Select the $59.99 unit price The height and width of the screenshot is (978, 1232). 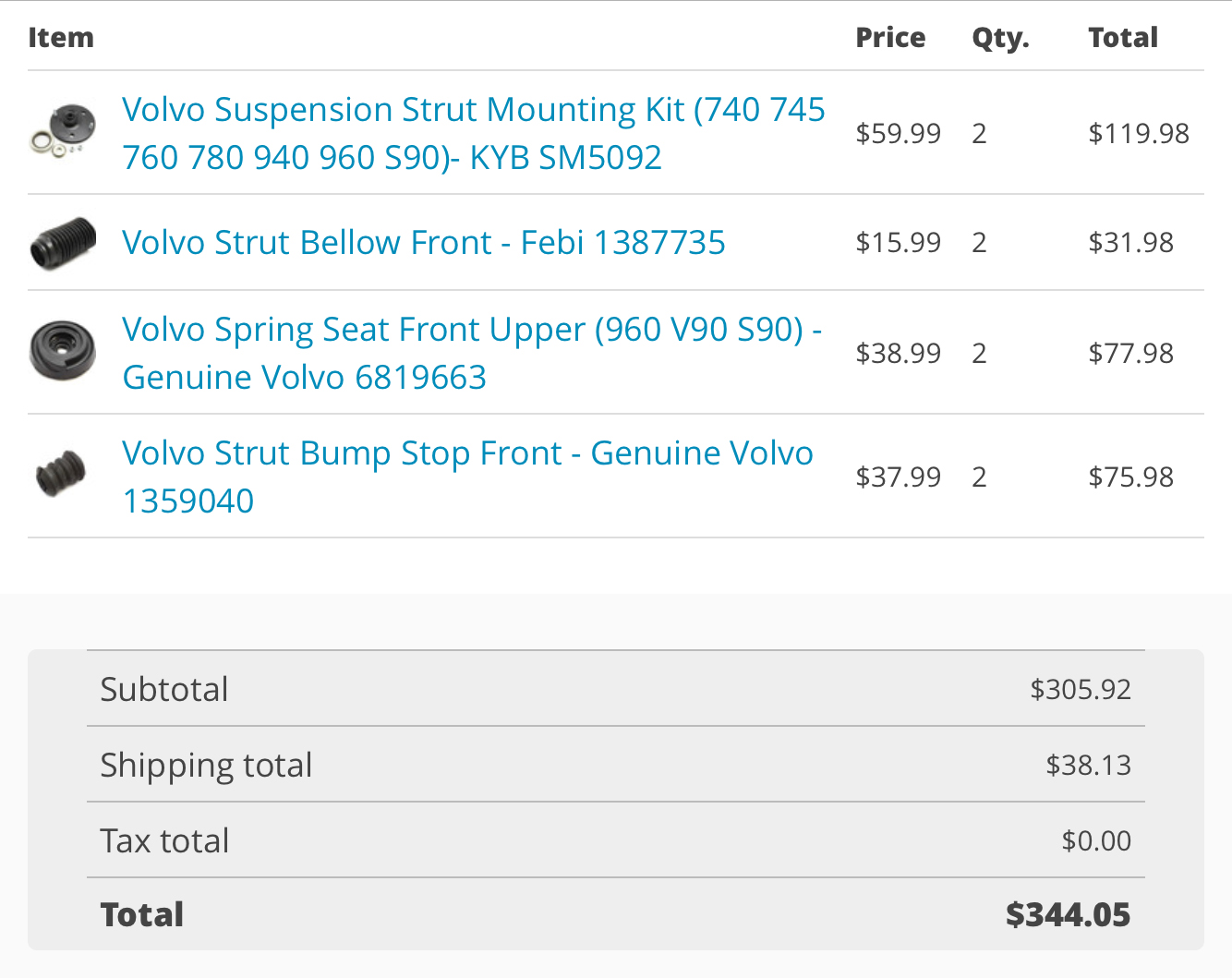click(898, 133)
